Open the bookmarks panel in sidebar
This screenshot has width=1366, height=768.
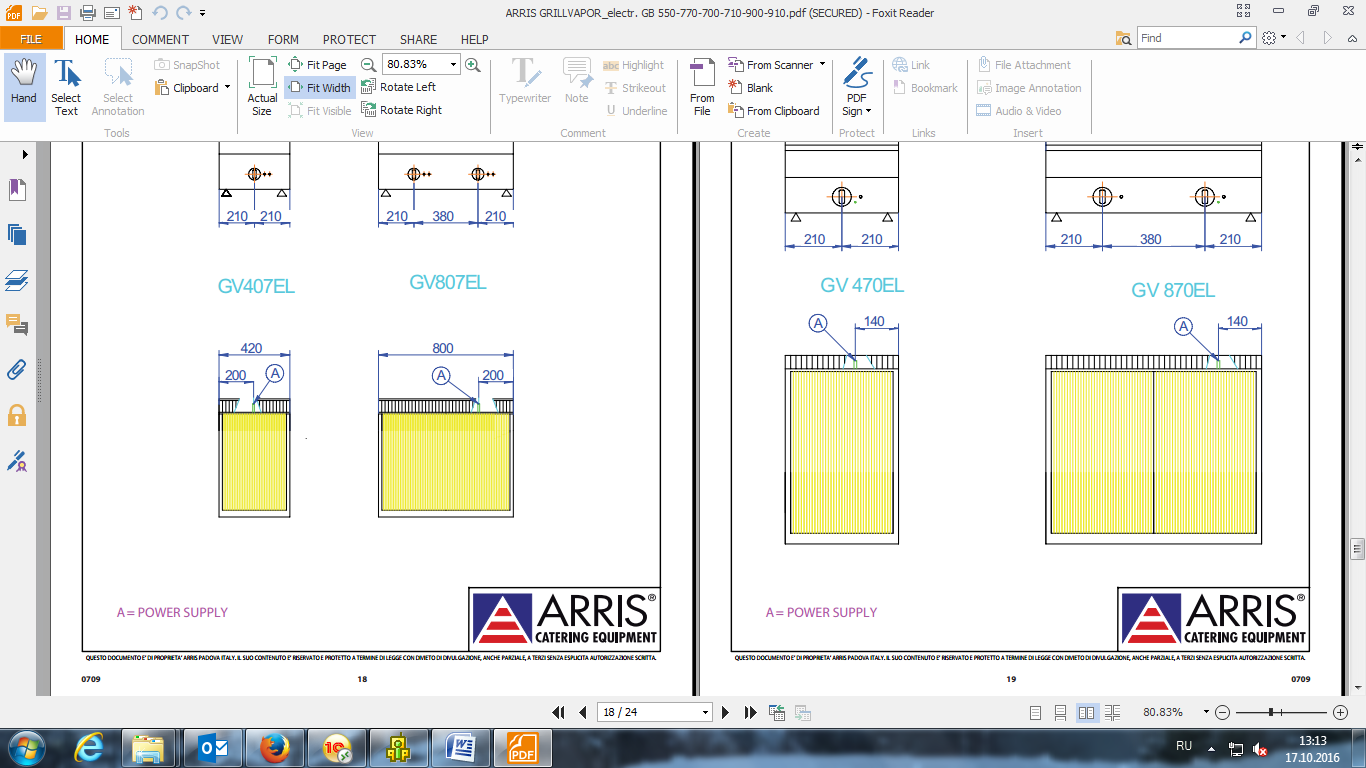click(x=17, y=189)
